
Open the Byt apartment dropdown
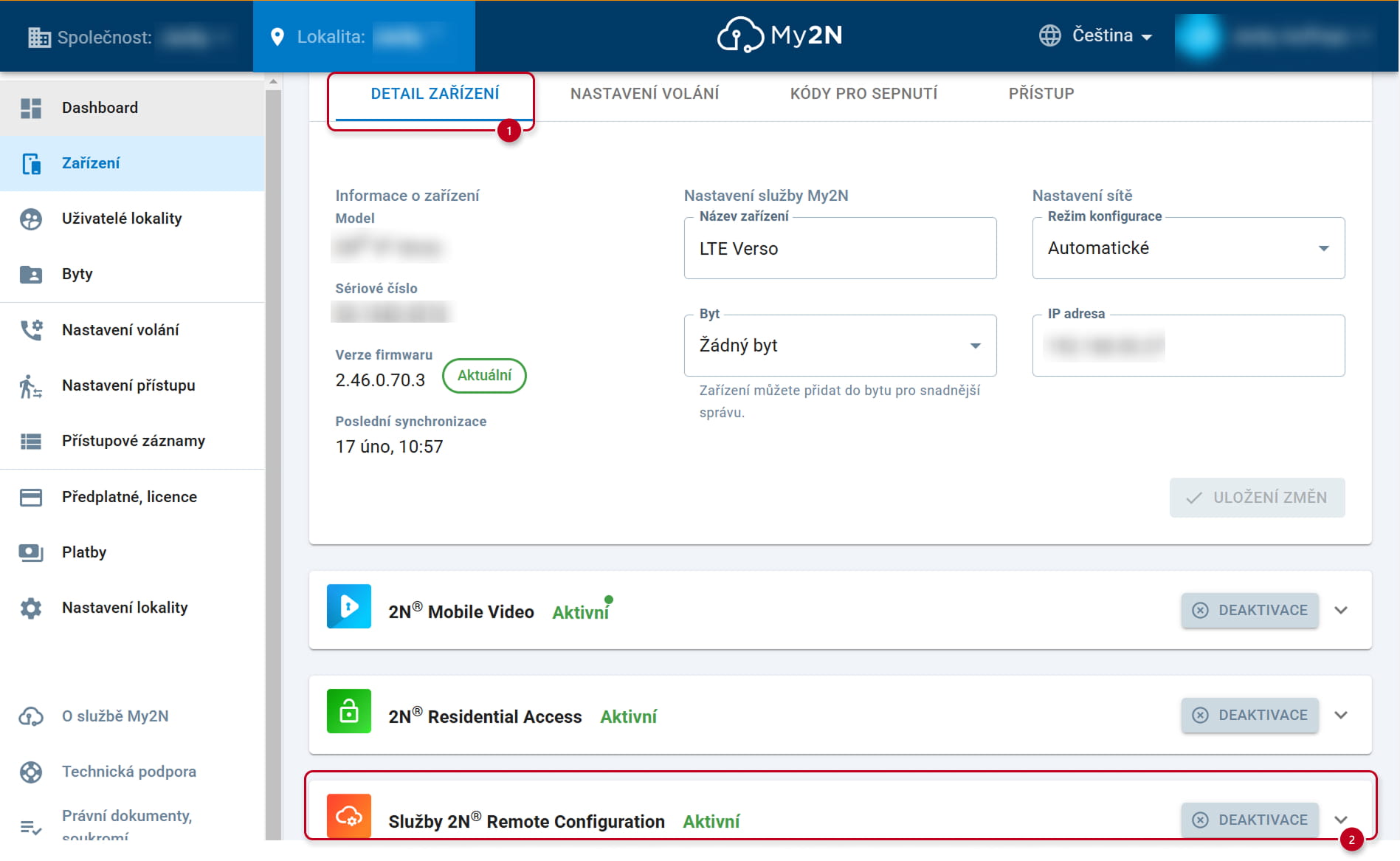(x=840, y=346)
